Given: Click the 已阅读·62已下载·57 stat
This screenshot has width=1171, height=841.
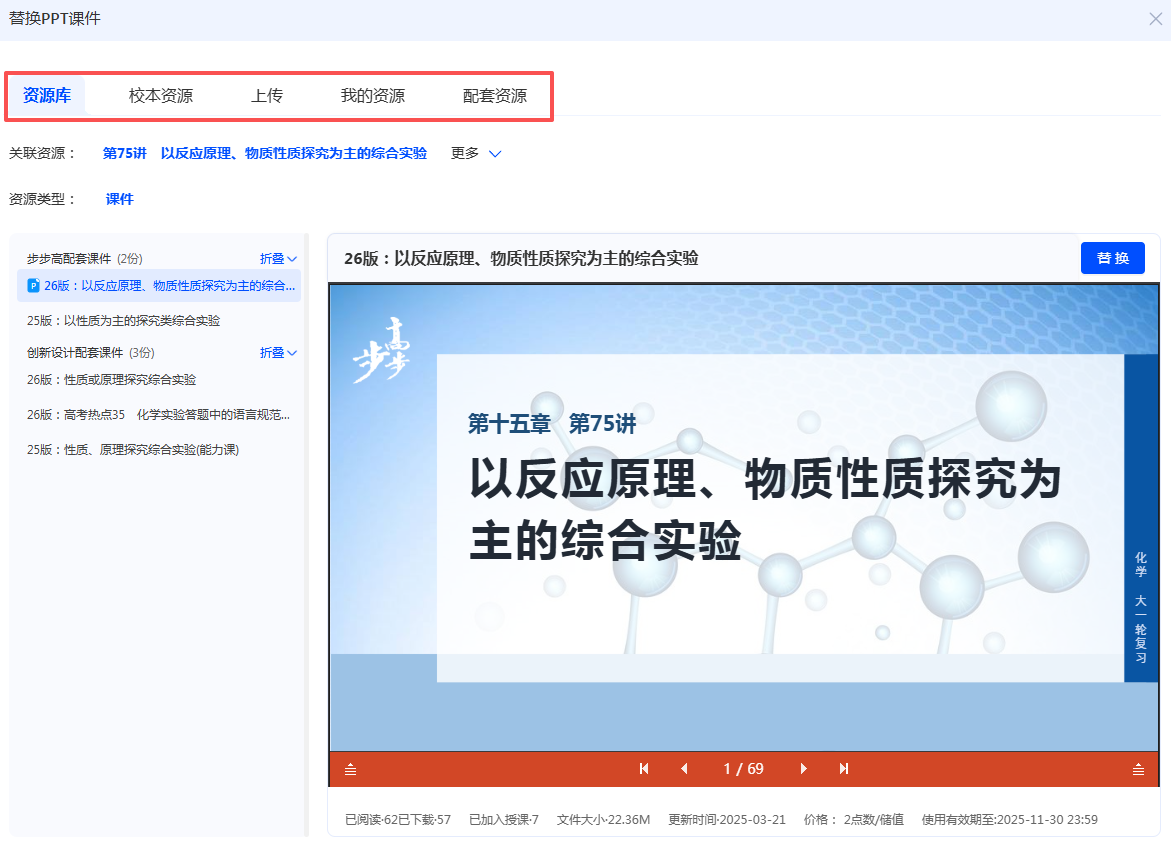Looking at the screenshot, I should [x=398, y=819].
